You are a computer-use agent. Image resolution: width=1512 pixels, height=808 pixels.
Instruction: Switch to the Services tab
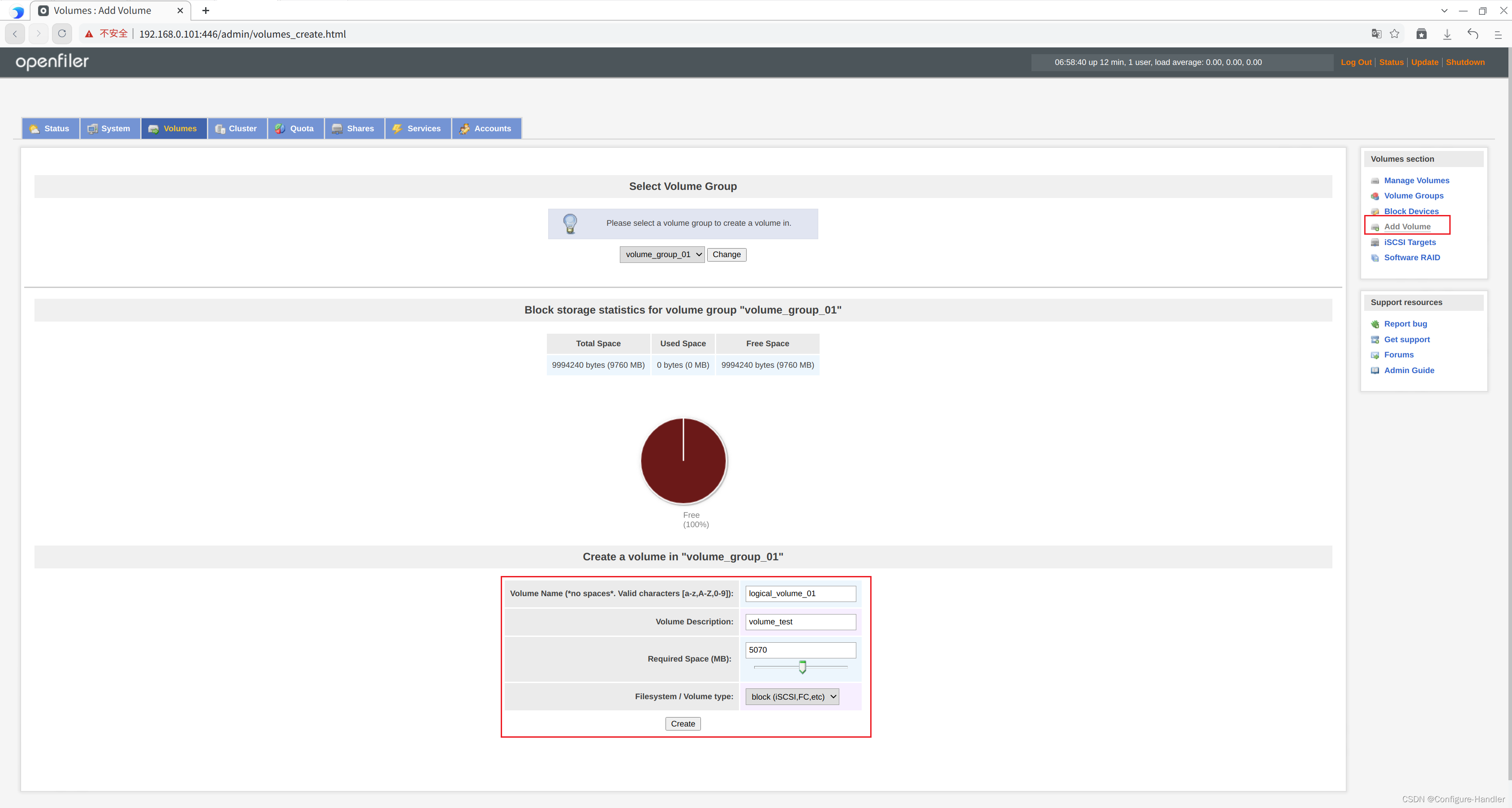417,129
